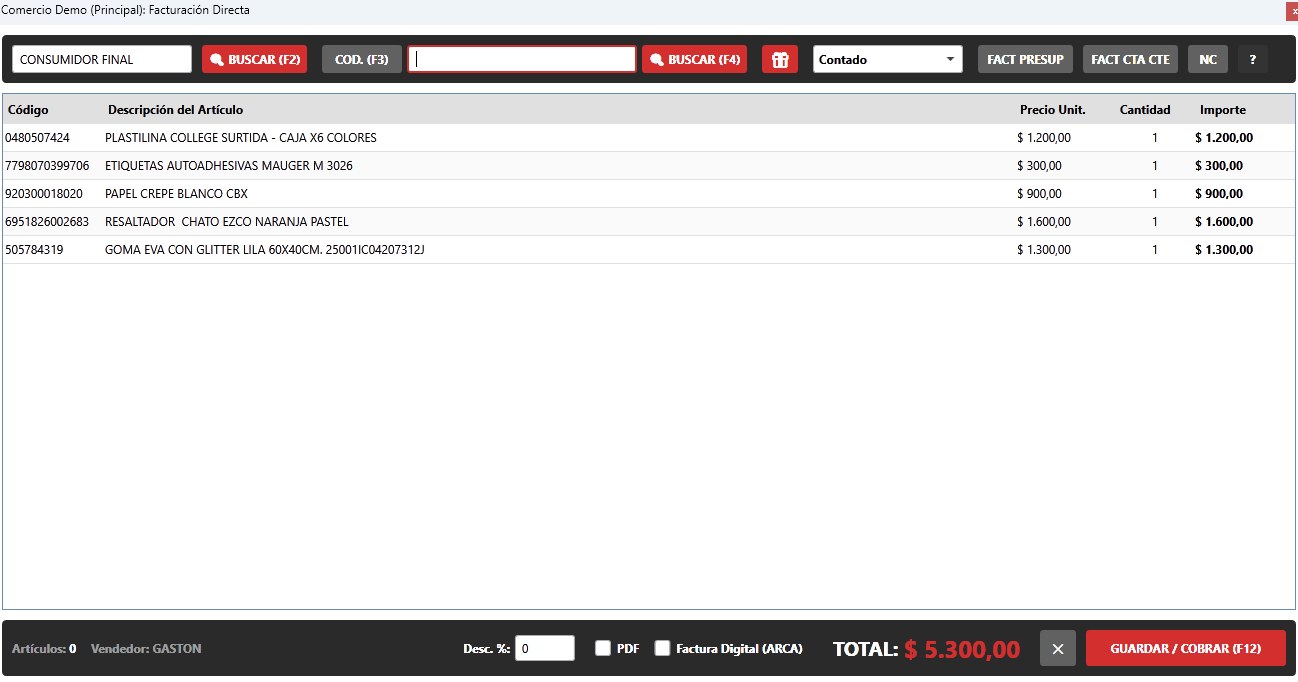Click GUARDAR / COBRAR (F12) button
Image resolution: width=1298 pixels, height=682 pixels.
coord(1185,648)
